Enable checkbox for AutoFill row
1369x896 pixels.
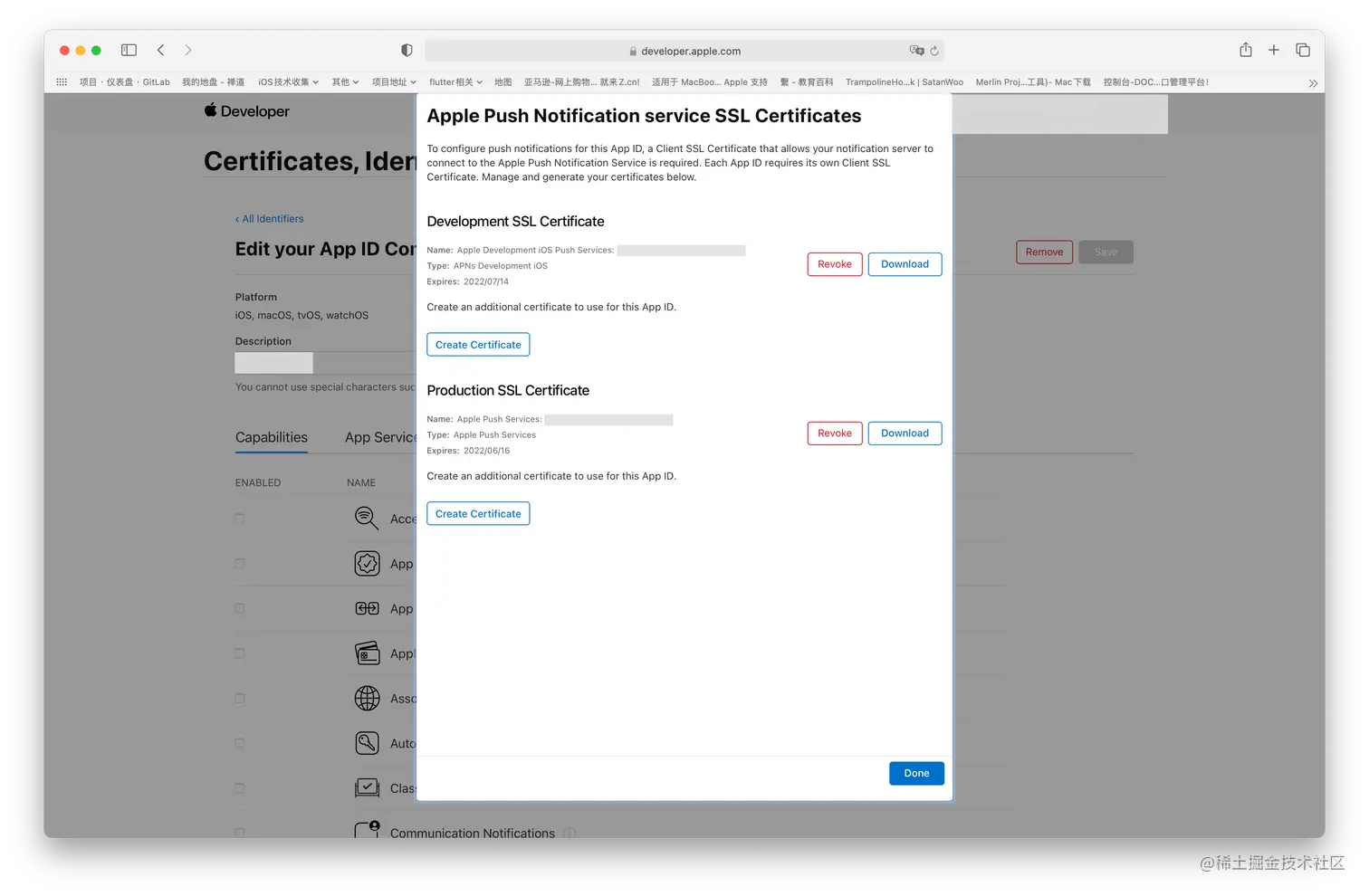tap(240, 743)
